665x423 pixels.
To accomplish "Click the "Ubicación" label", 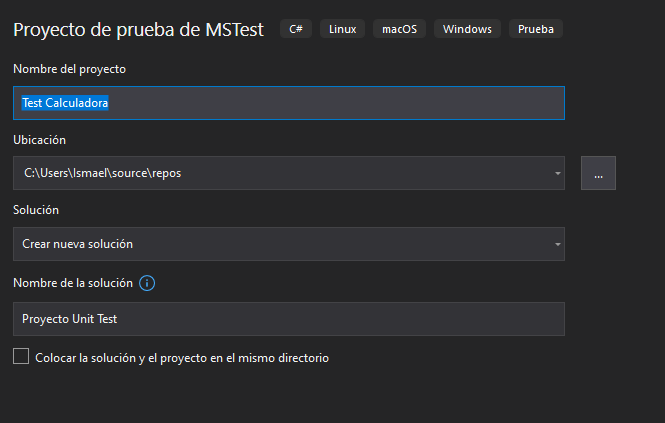I will click(39, 140).
